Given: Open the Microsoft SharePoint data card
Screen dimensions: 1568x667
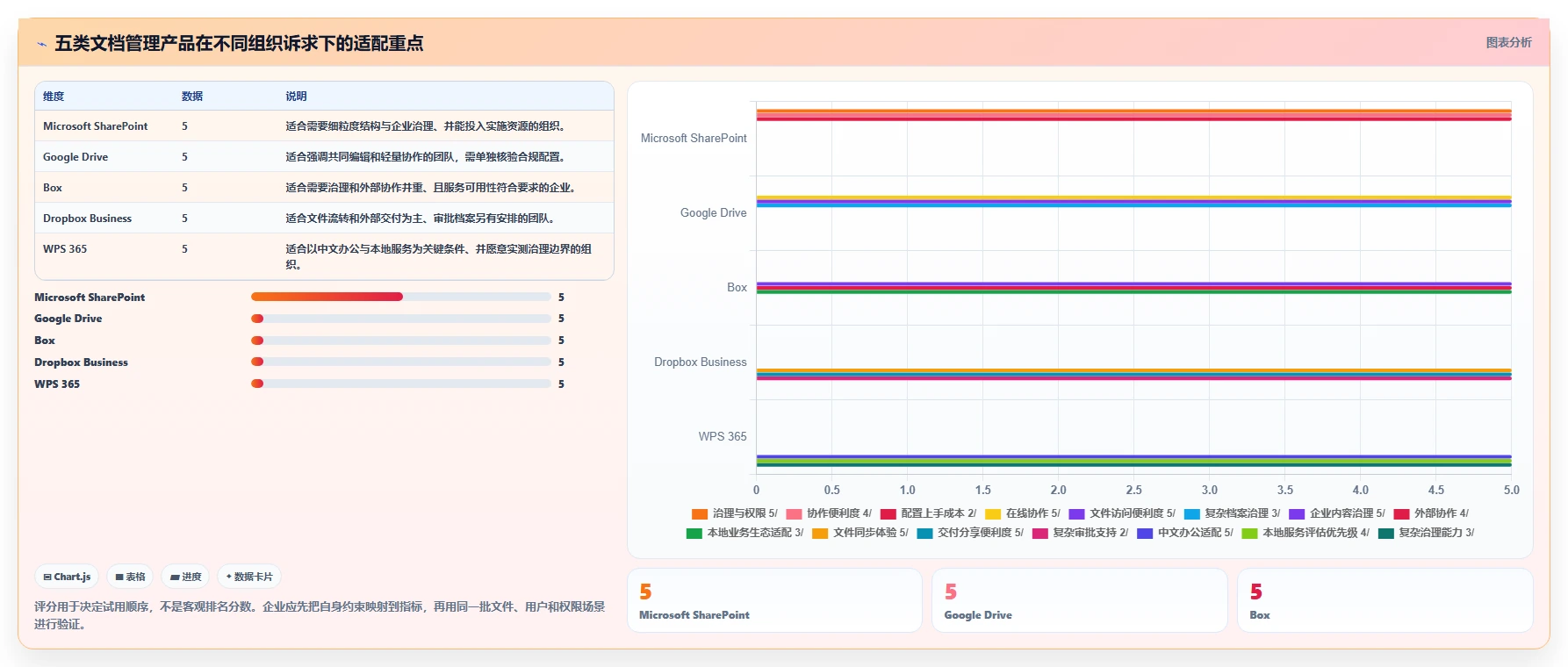Looking at the screenshot, I should (x=774, y=600).
